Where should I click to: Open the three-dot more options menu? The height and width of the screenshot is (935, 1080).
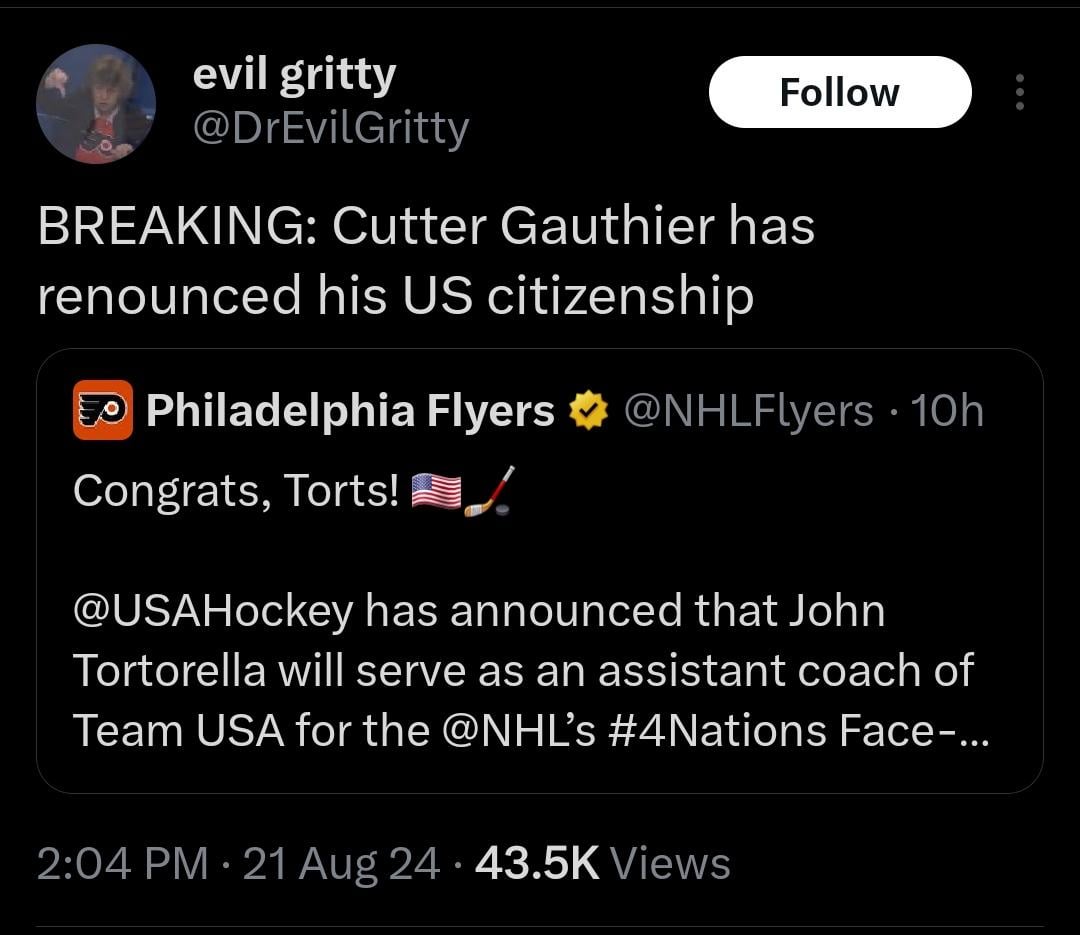[x=1020, y=92]
